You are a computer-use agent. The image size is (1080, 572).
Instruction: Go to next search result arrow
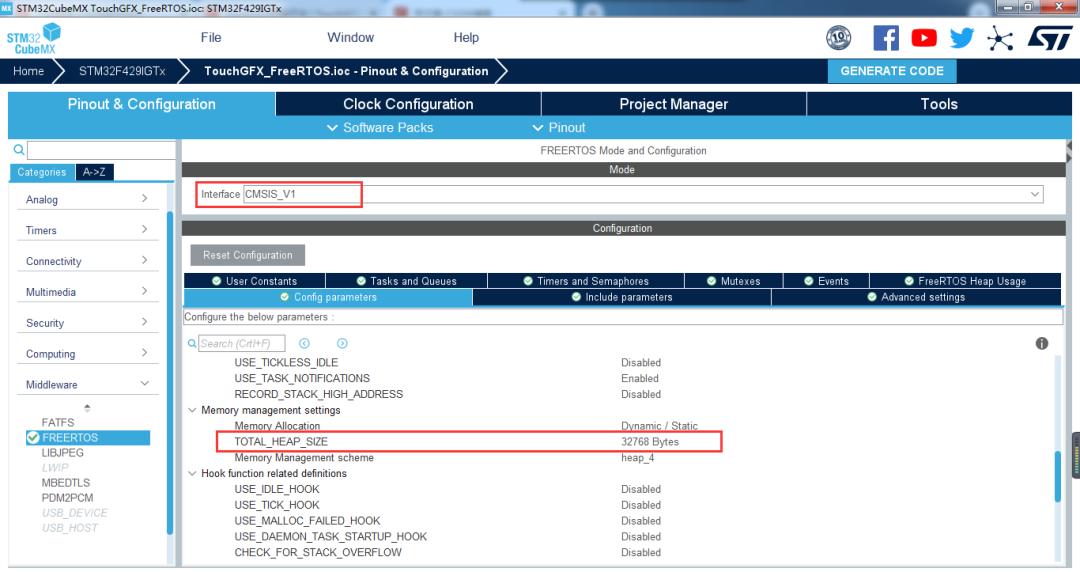point(342,343)
